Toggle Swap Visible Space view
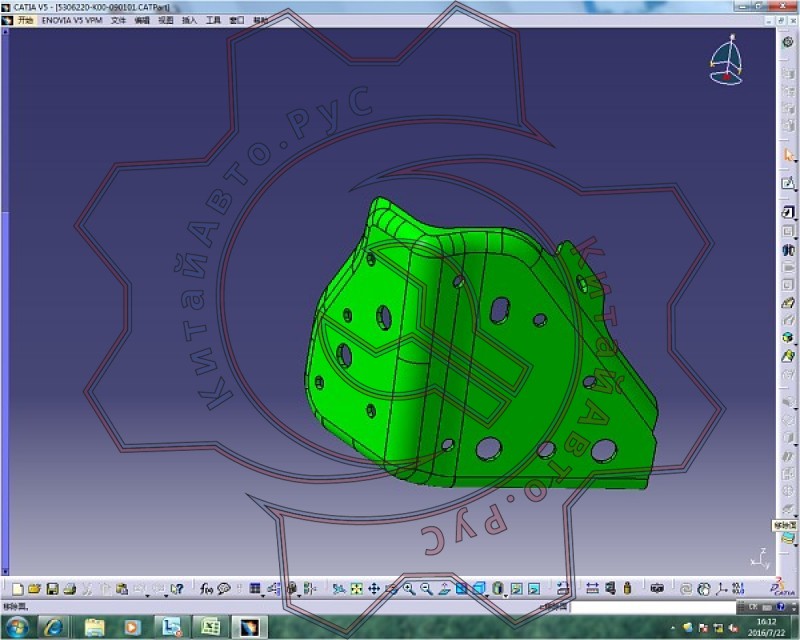The height and width of the screenshot is (640, 800). pos(534,589)
